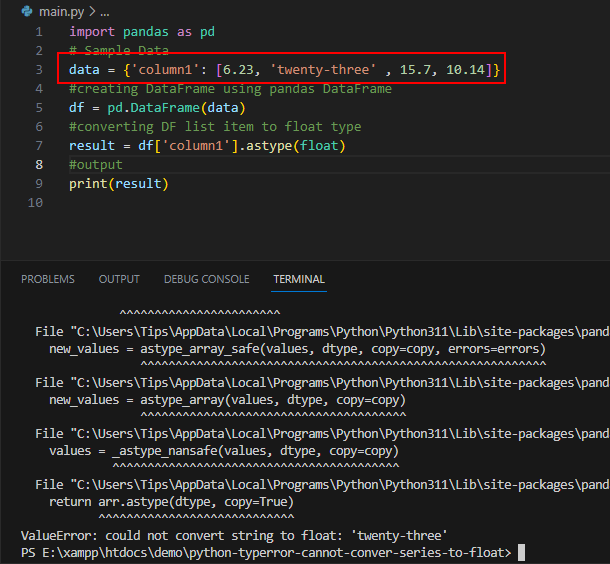Screen dimensions: 610x564
Task: Click the terminal prompt cursor after PS path
Action: (521, 552)
